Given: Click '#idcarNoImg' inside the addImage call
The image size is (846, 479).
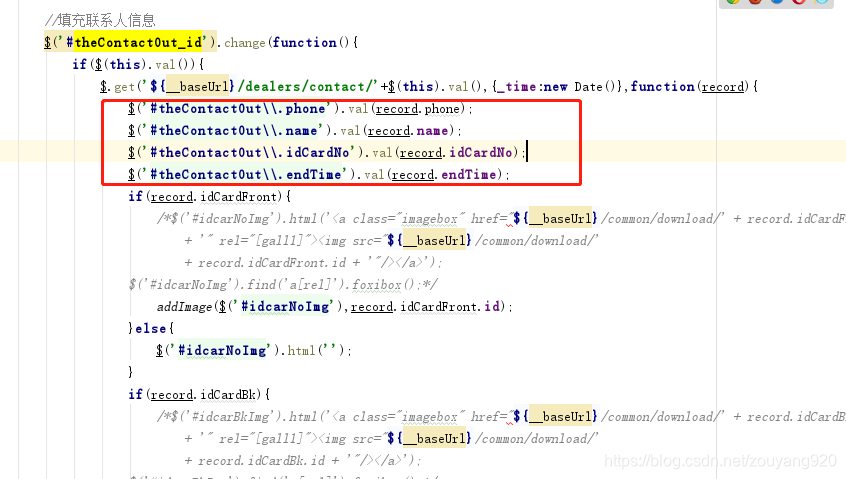Looking at the screenshot, I should [284, 307].
